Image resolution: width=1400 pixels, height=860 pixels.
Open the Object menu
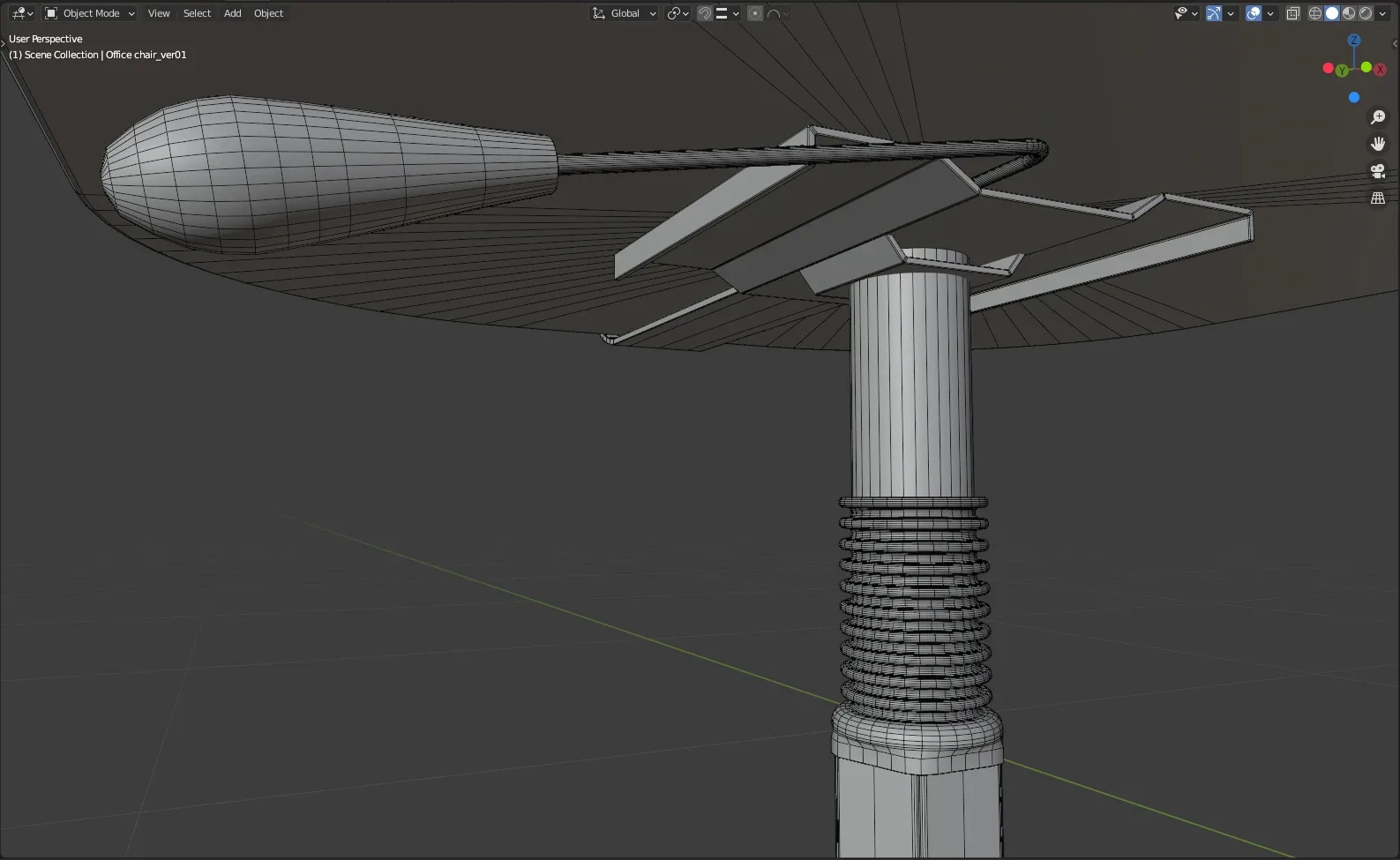click(x=268, y=13)
